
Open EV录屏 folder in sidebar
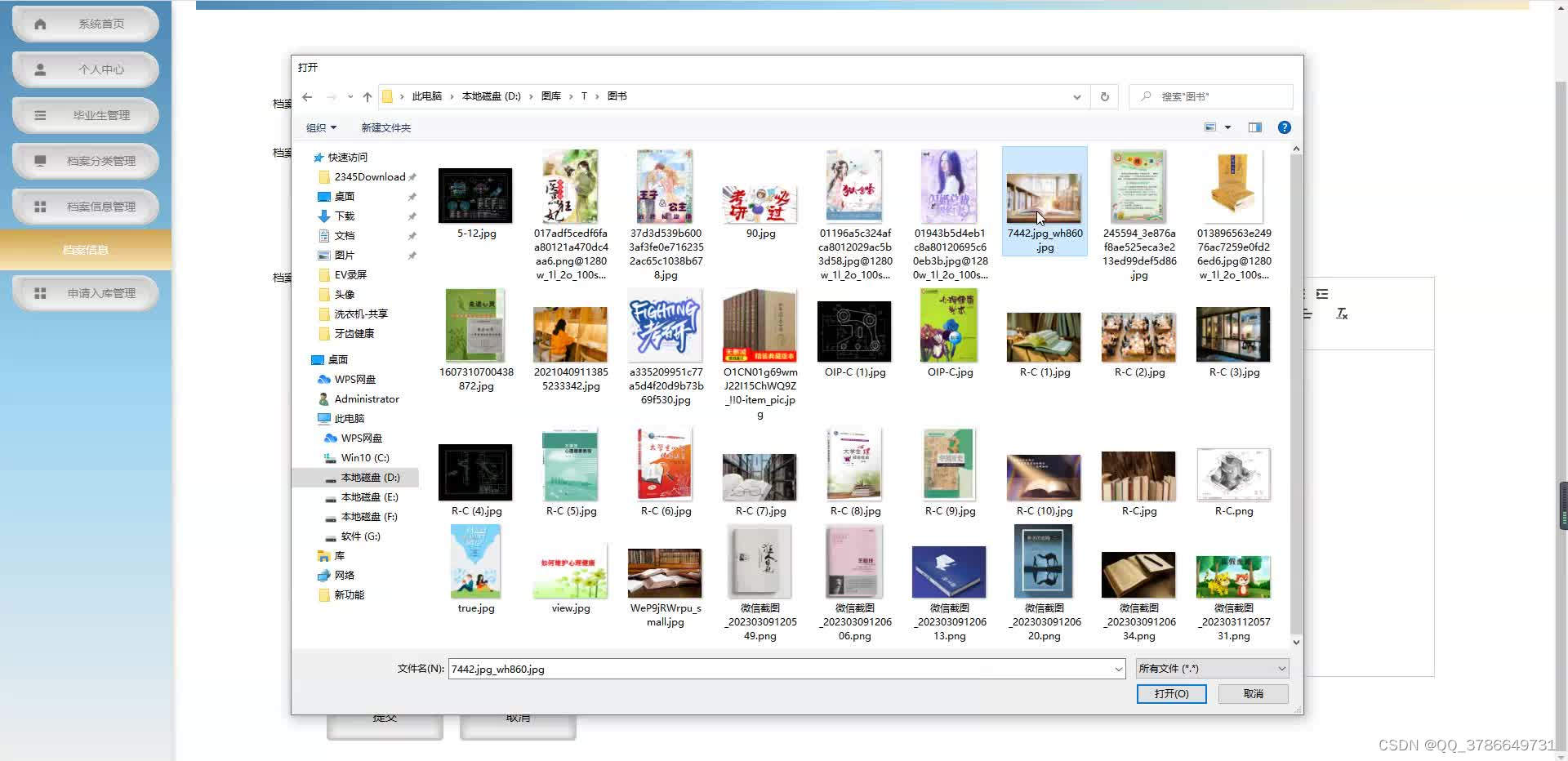[x=350, y=274]
